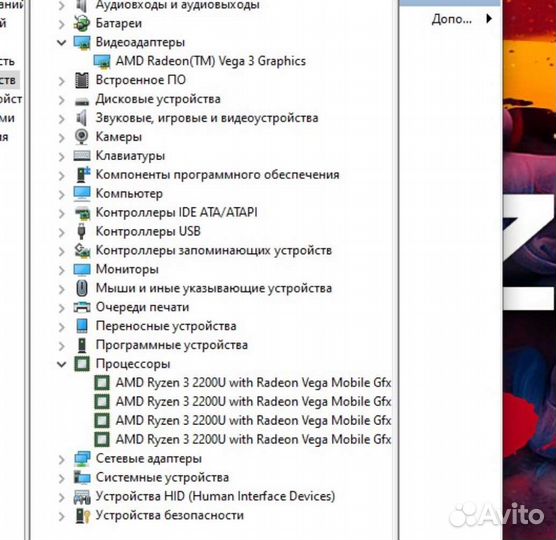Expand the Контроллеры USB category

(62, 232)
